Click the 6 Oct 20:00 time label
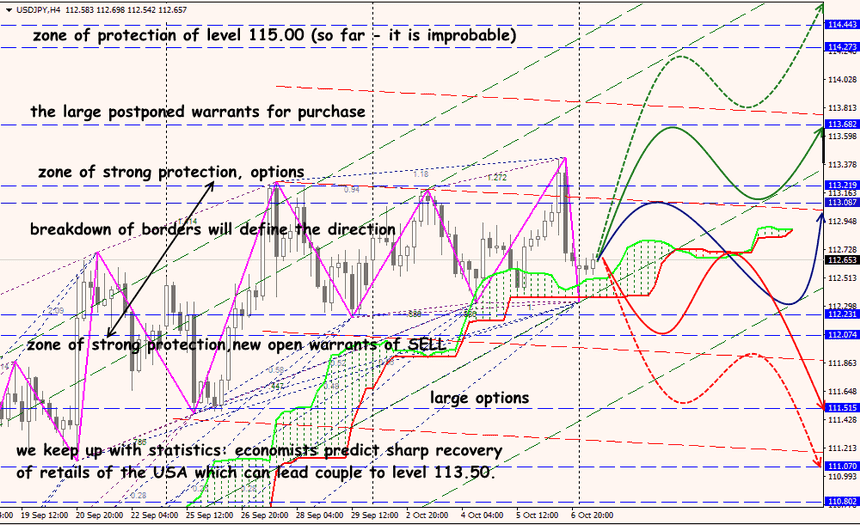The width and height of the screenshot is (860, 525). 592,516
